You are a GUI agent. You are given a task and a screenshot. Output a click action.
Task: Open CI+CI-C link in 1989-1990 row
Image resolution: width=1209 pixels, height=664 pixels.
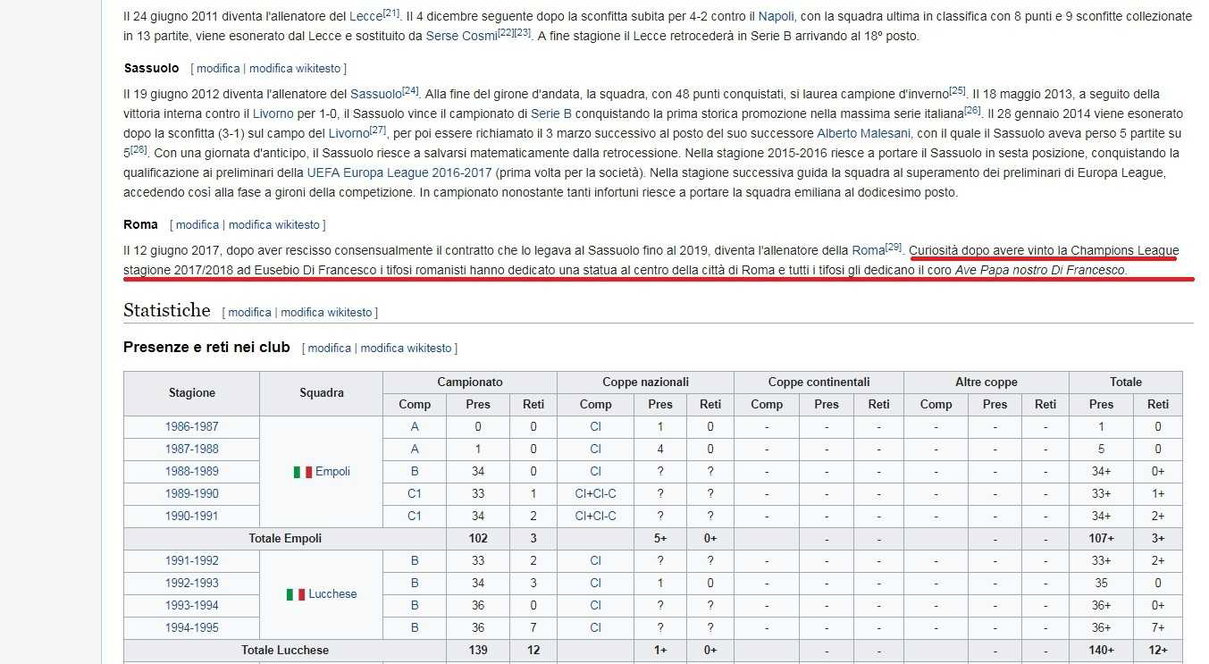(595, 494)
